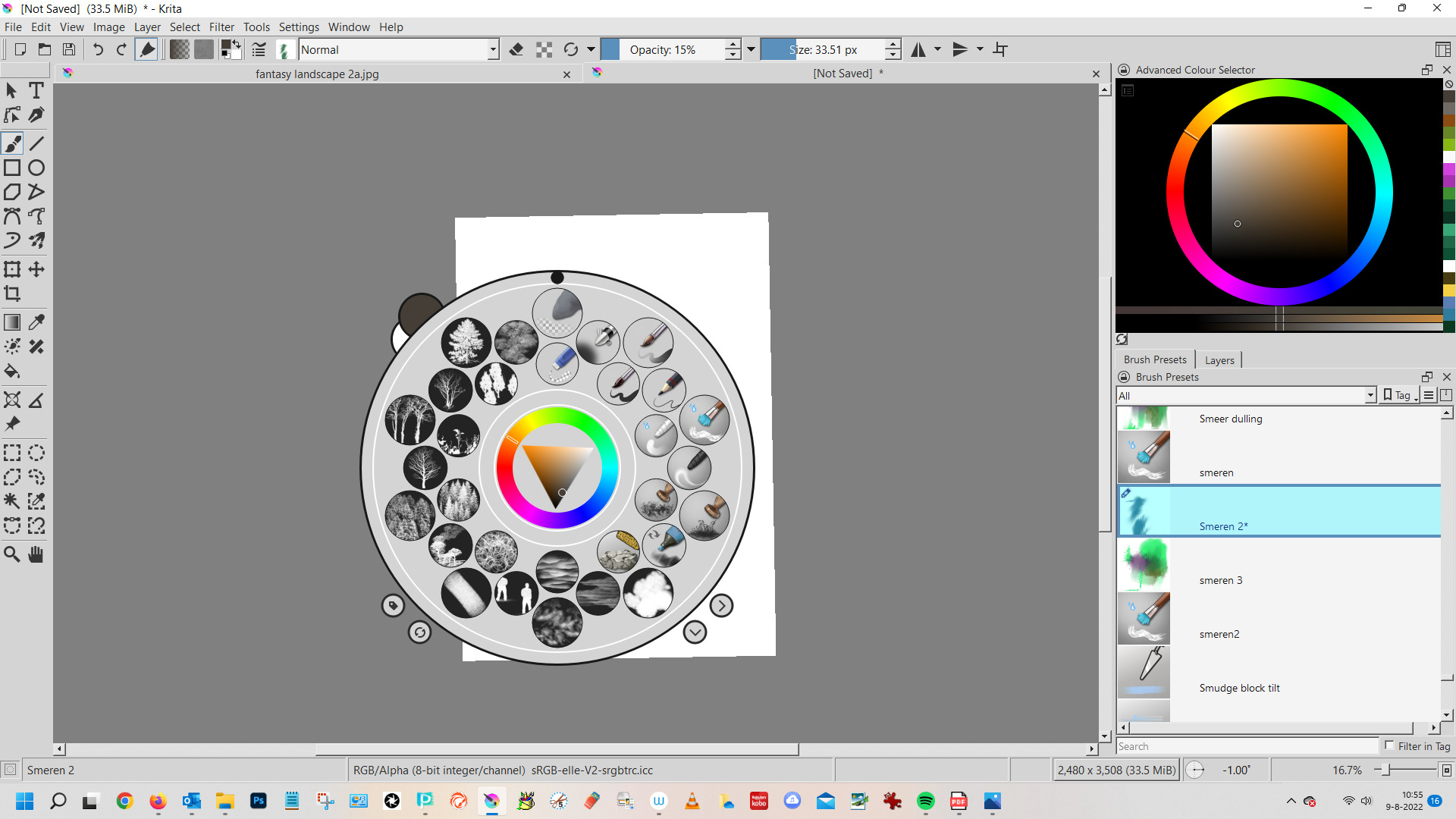The image size is (1456, 819).
Task: Pick the Colour Sampler eyedropper tool
Action: coord(36,322)
